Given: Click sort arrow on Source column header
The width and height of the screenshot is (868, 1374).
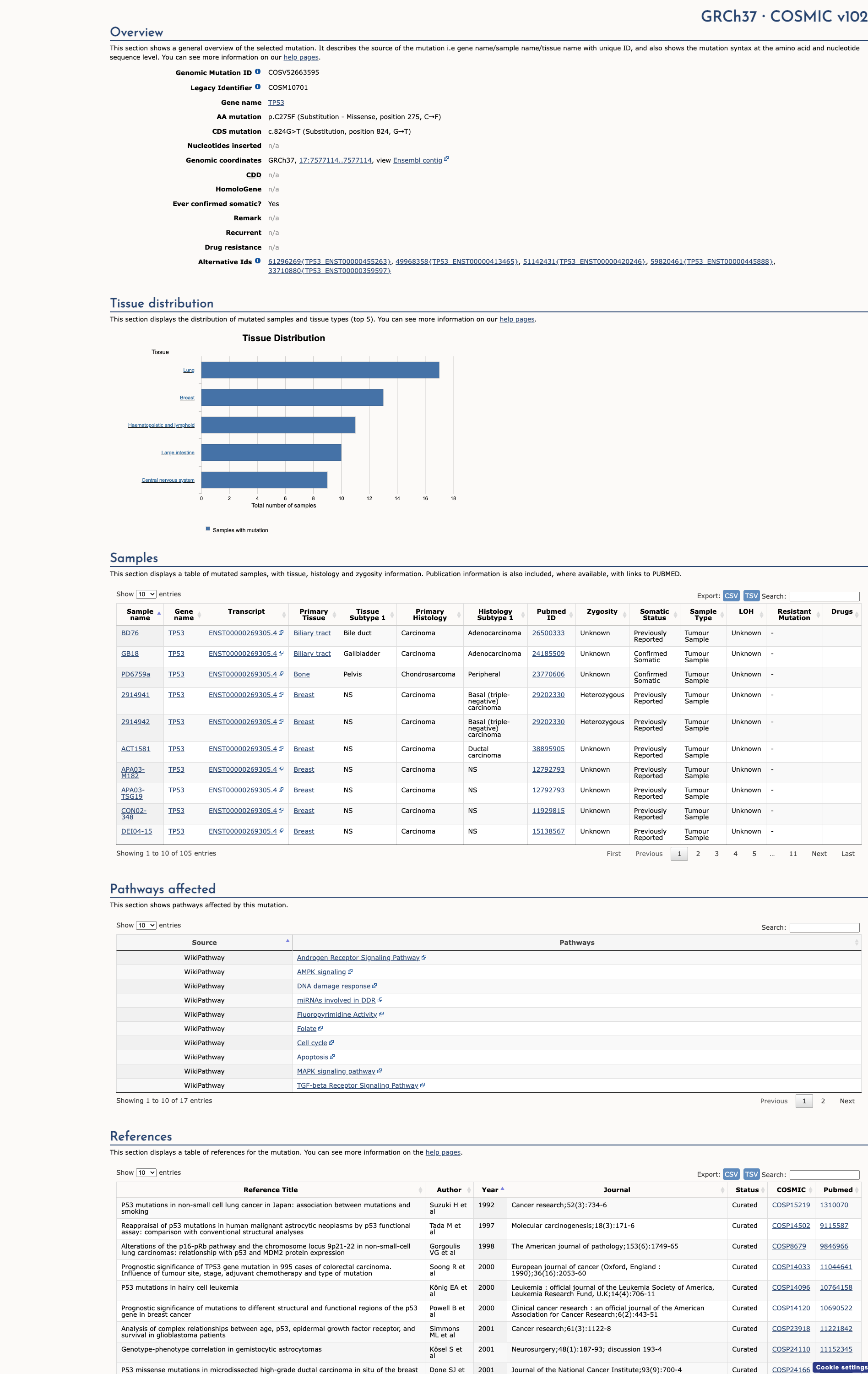Looking at the screenshot, I should [288, 941].
